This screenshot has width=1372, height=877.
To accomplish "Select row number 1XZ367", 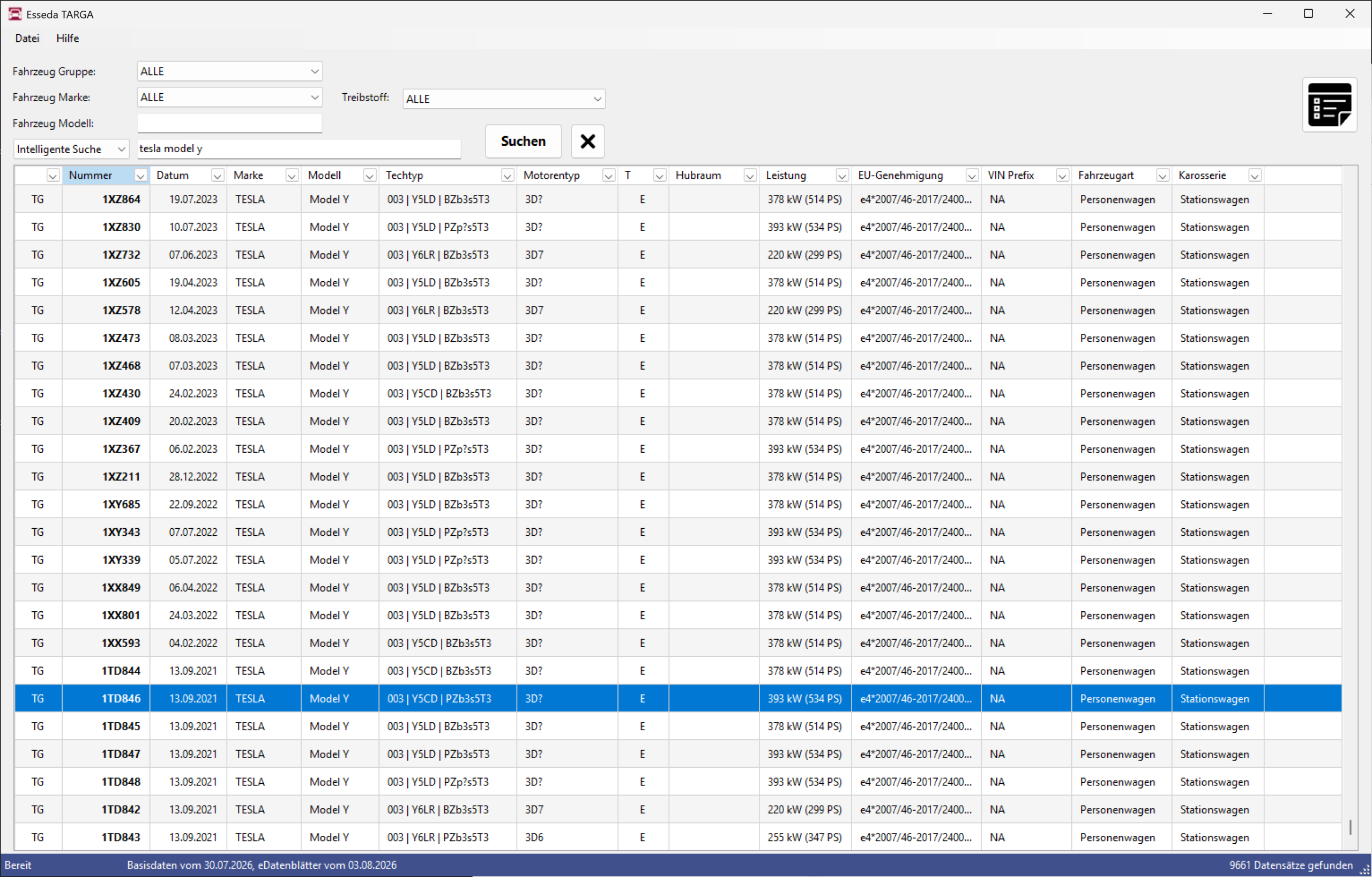I will [678, 449].
